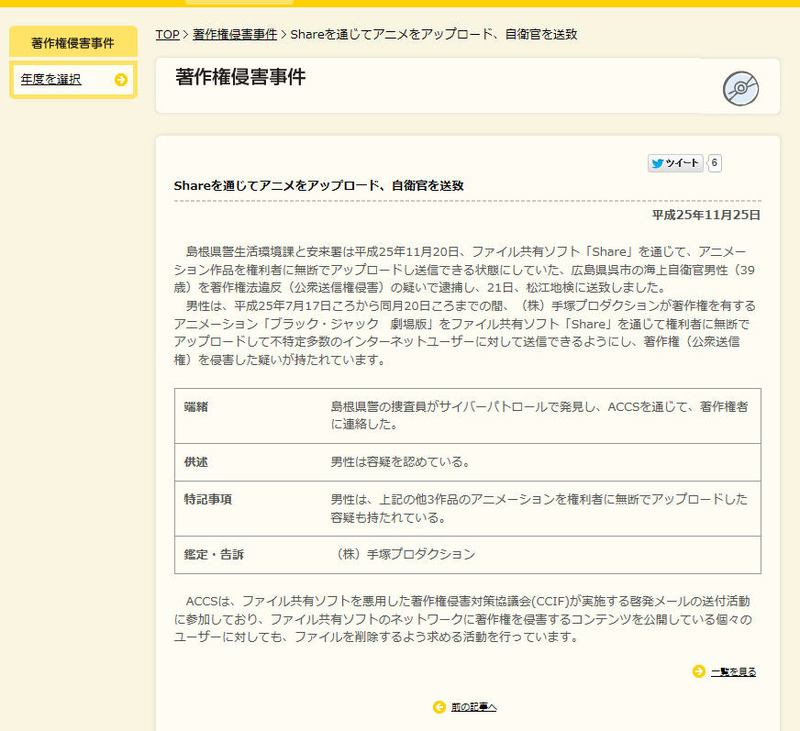800x731 pixels.
Task: Click the article date 平成25年11月25日
Action: pyautogui.click(x=706, y=215)
